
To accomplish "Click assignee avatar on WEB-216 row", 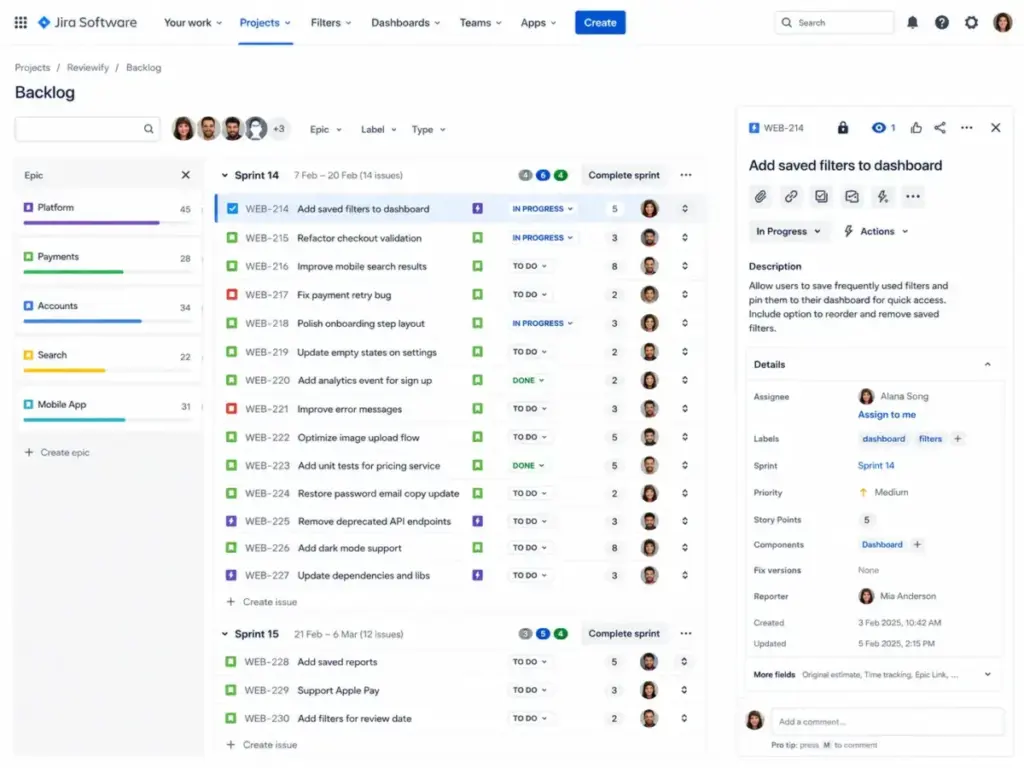I will [x=649, y=266].
